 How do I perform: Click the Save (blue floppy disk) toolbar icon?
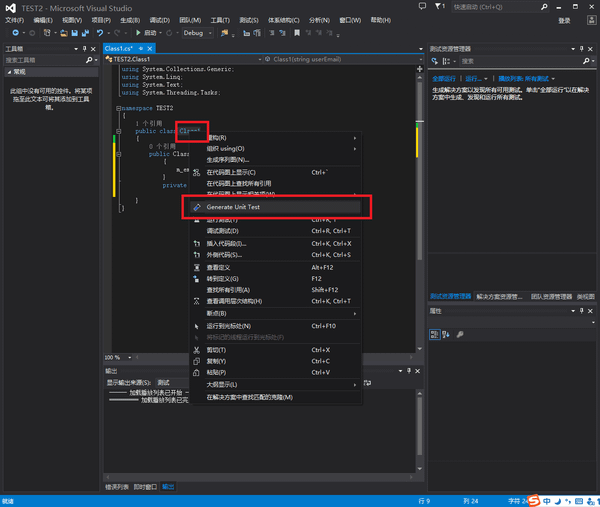click(75, 33)
